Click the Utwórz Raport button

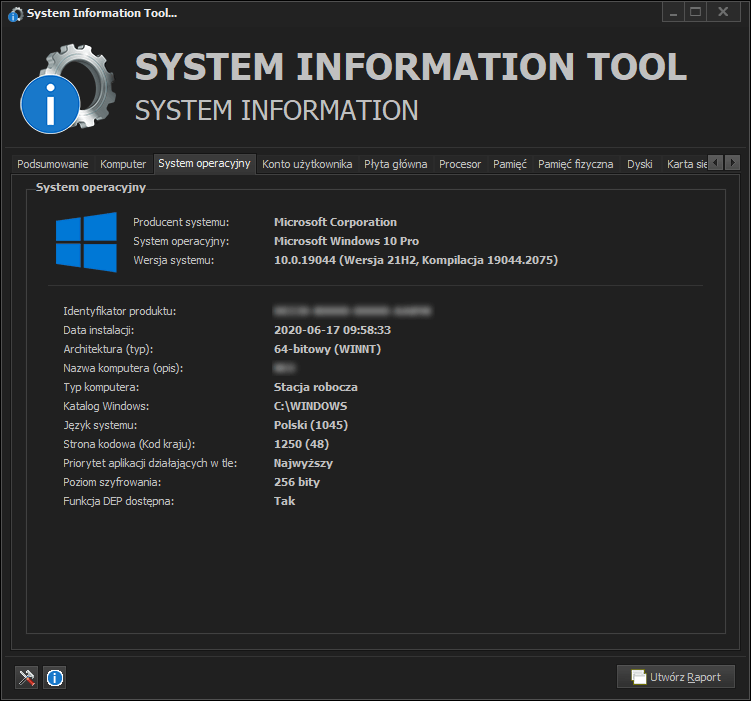coord(676,677)
